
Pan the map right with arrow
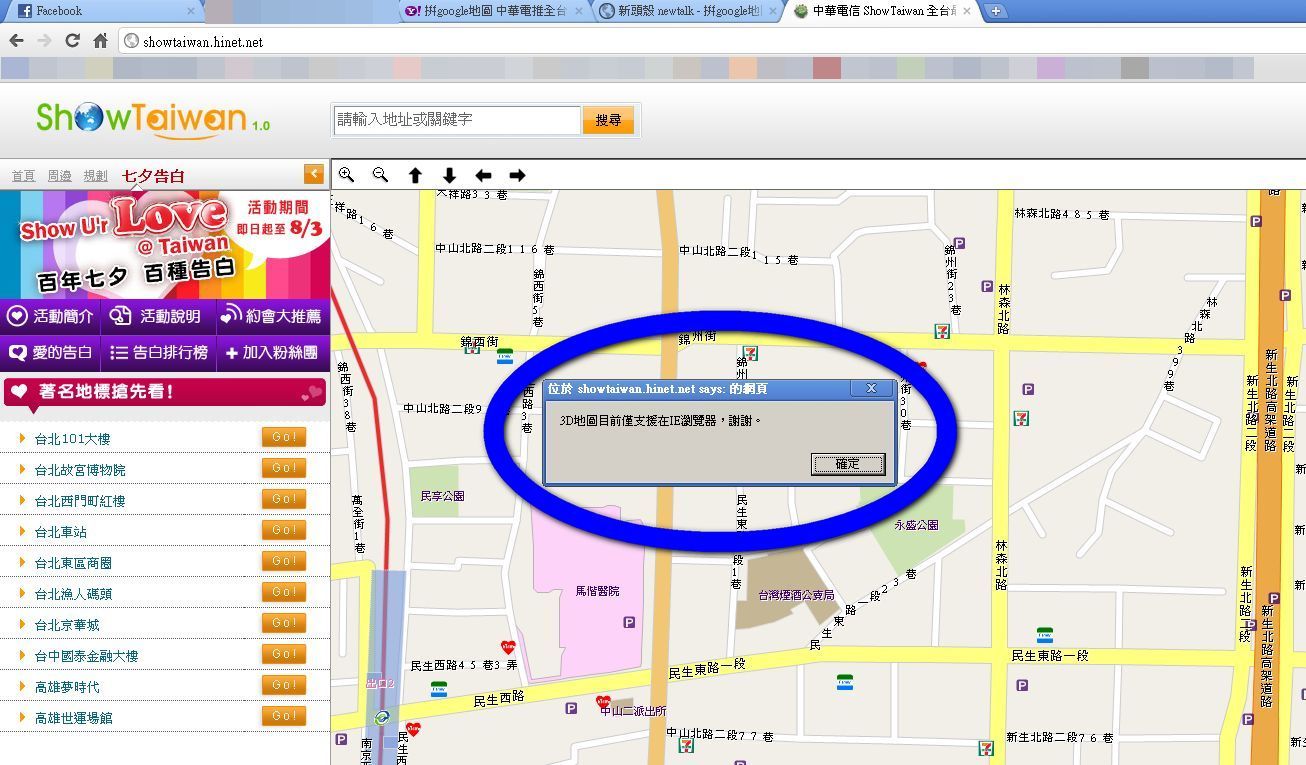[517, 175]
